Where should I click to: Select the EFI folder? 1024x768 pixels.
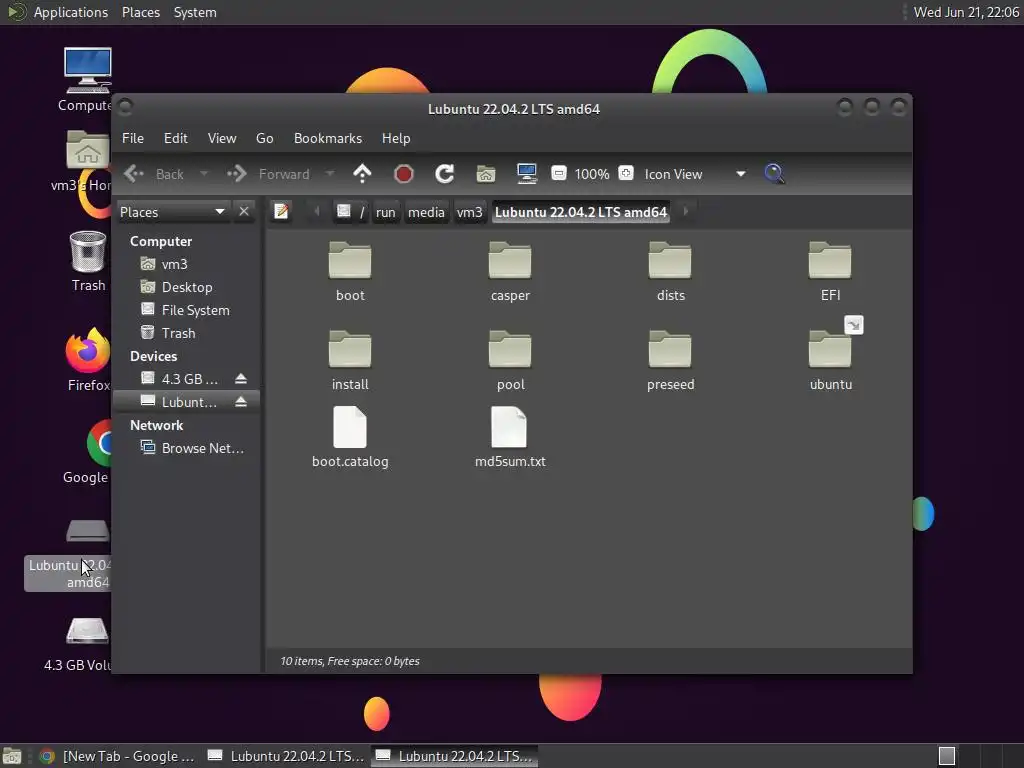coord(830,271)
